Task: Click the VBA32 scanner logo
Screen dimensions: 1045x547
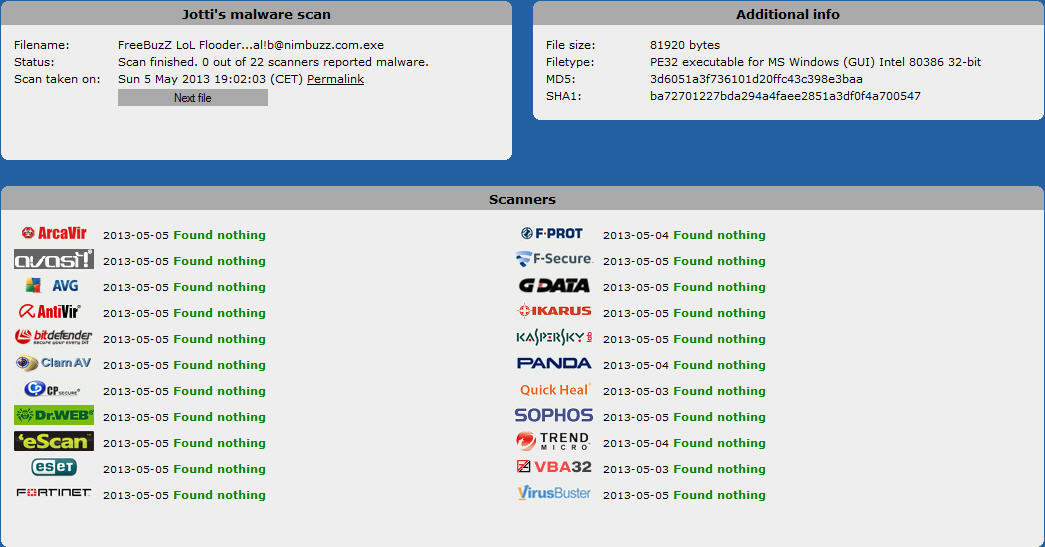Action: click(554, 466)
